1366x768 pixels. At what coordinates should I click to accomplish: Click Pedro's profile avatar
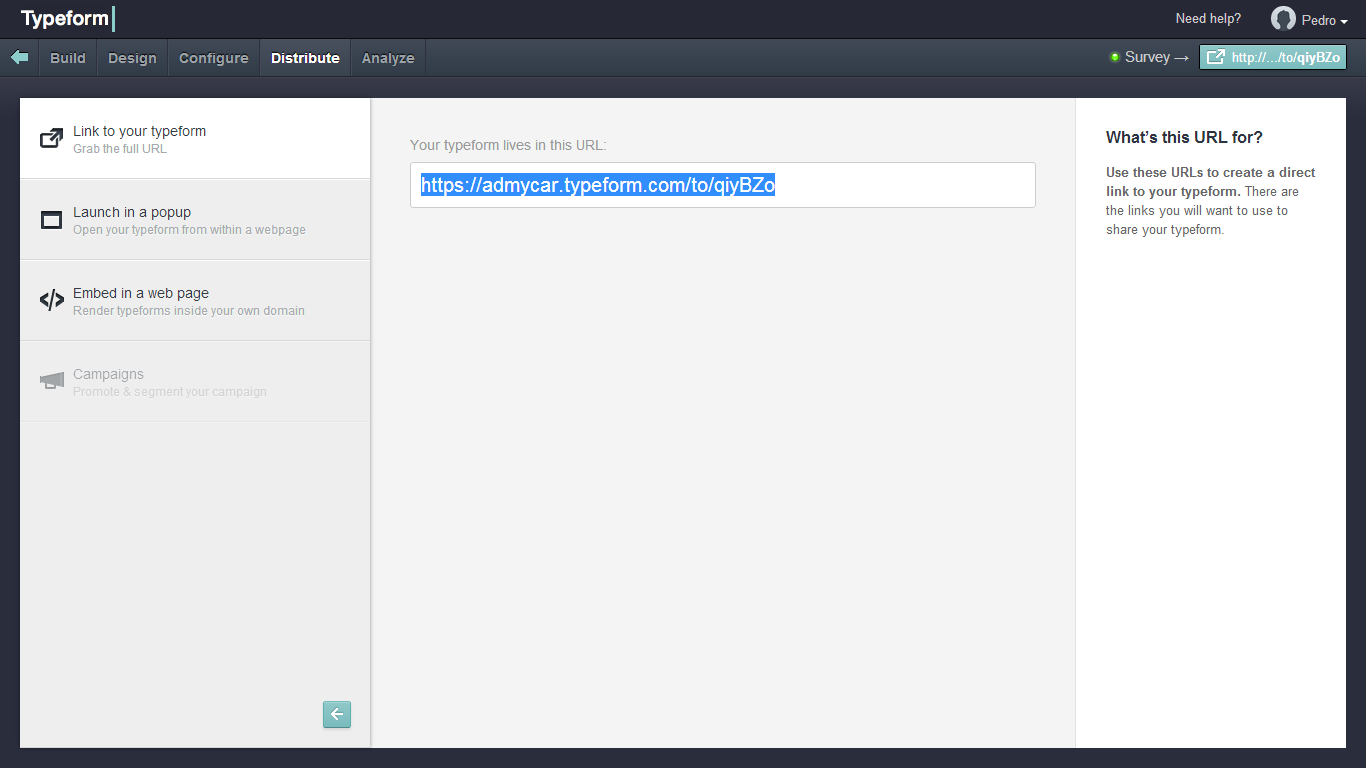(1283, 19)
